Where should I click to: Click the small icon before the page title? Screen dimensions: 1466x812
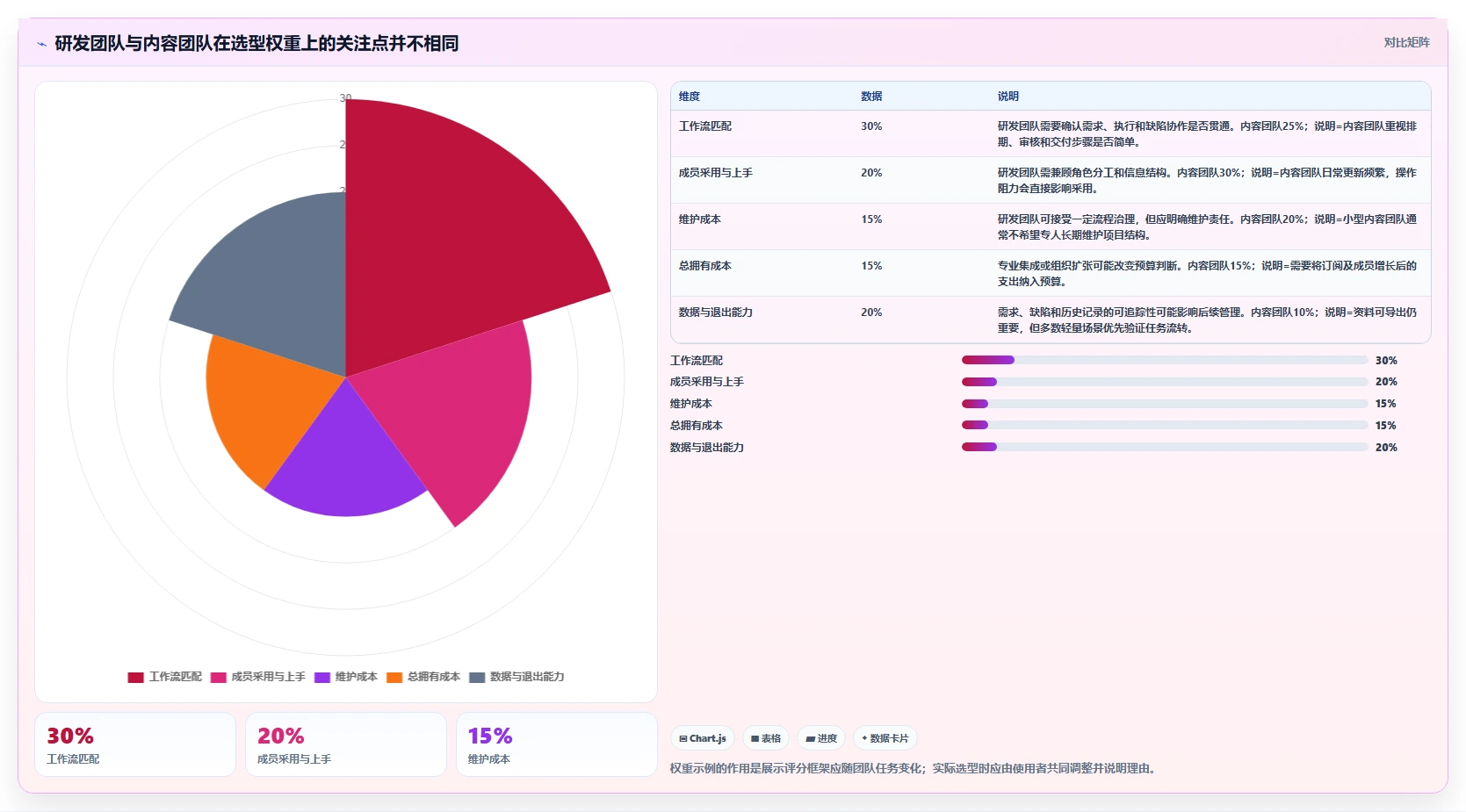41,44
